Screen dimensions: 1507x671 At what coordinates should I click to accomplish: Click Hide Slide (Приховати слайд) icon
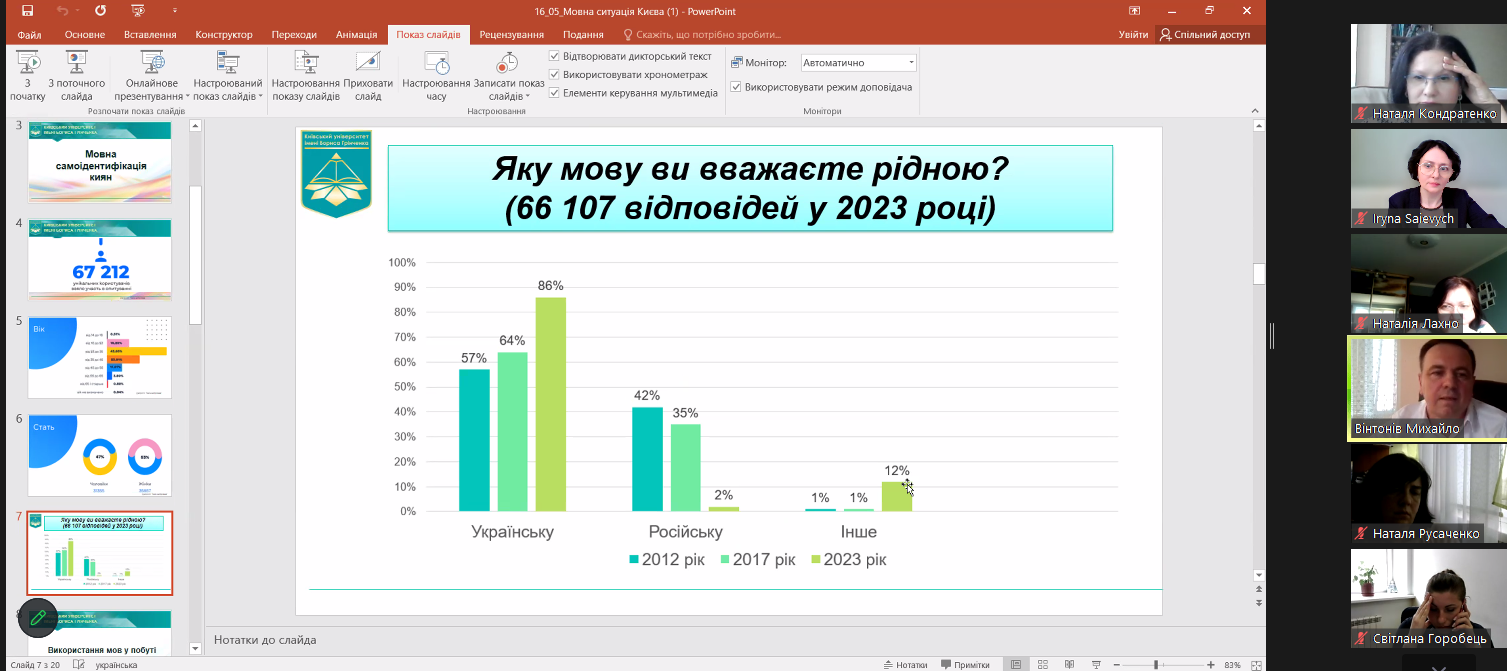point(367,74)
